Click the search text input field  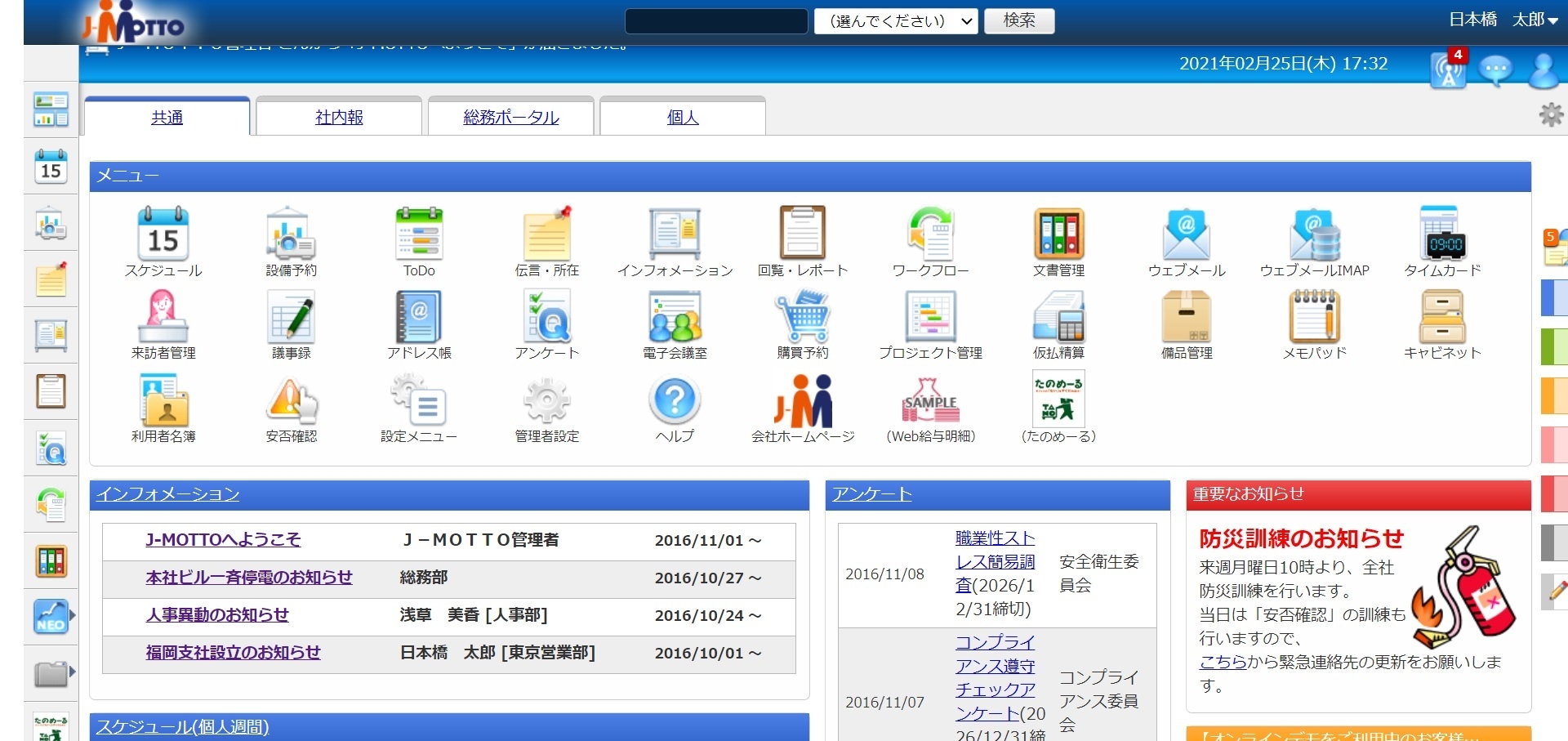(x=716, y=21)
